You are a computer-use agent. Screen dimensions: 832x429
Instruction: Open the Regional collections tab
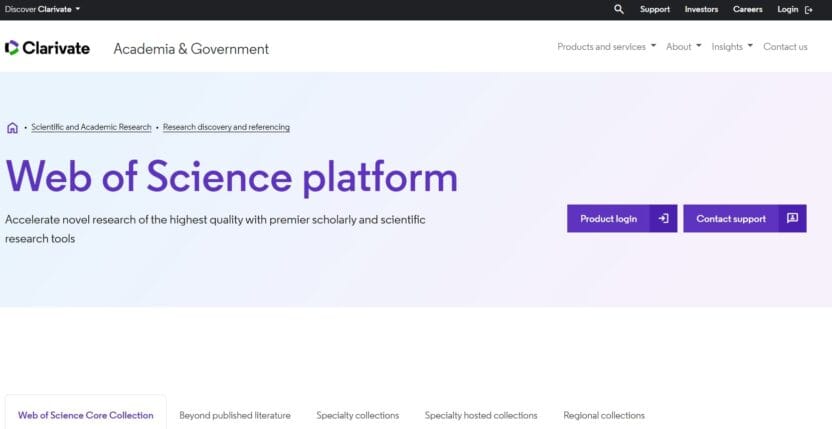tap(604, 415)
